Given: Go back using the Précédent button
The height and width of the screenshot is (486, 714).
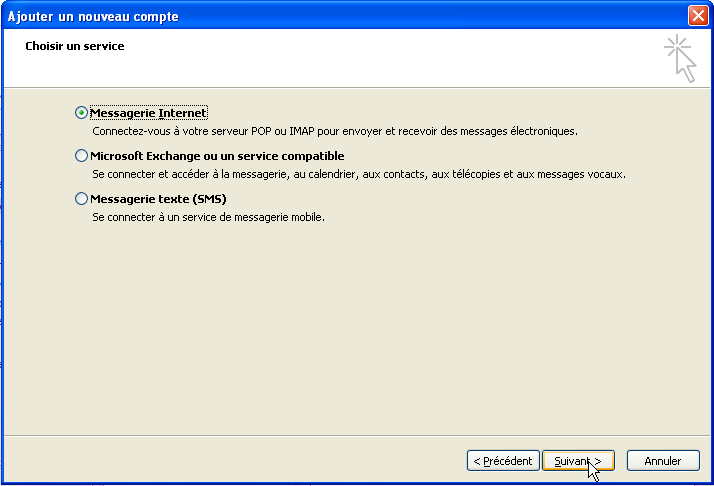Looking at the screenshot, I should click(503, 460).
